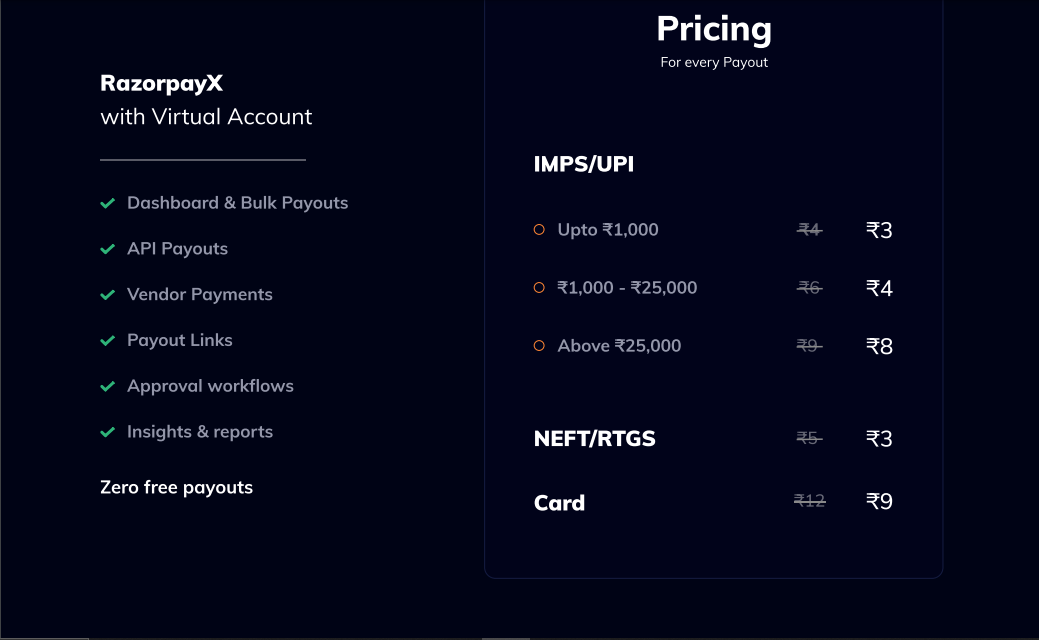Click the IMPS/UPI section heading
Image resolution: width=1039 pixels, height=640 pixels.
tap(584, 164)
